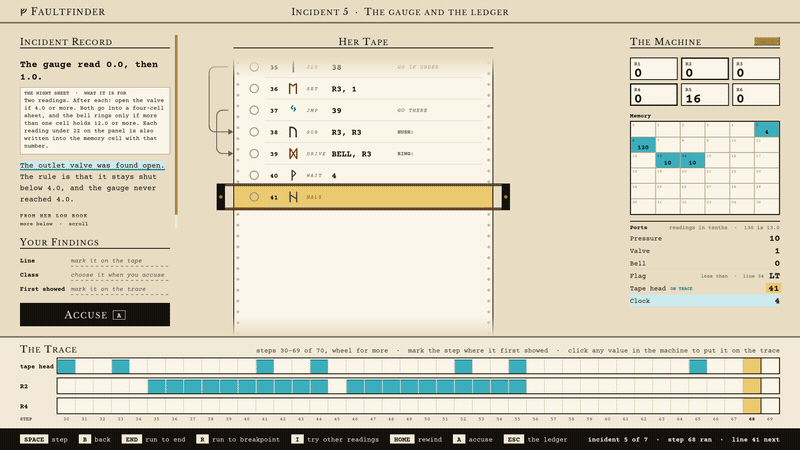
Task: Mark step 33 on the tape head trace
Action: 120,366
